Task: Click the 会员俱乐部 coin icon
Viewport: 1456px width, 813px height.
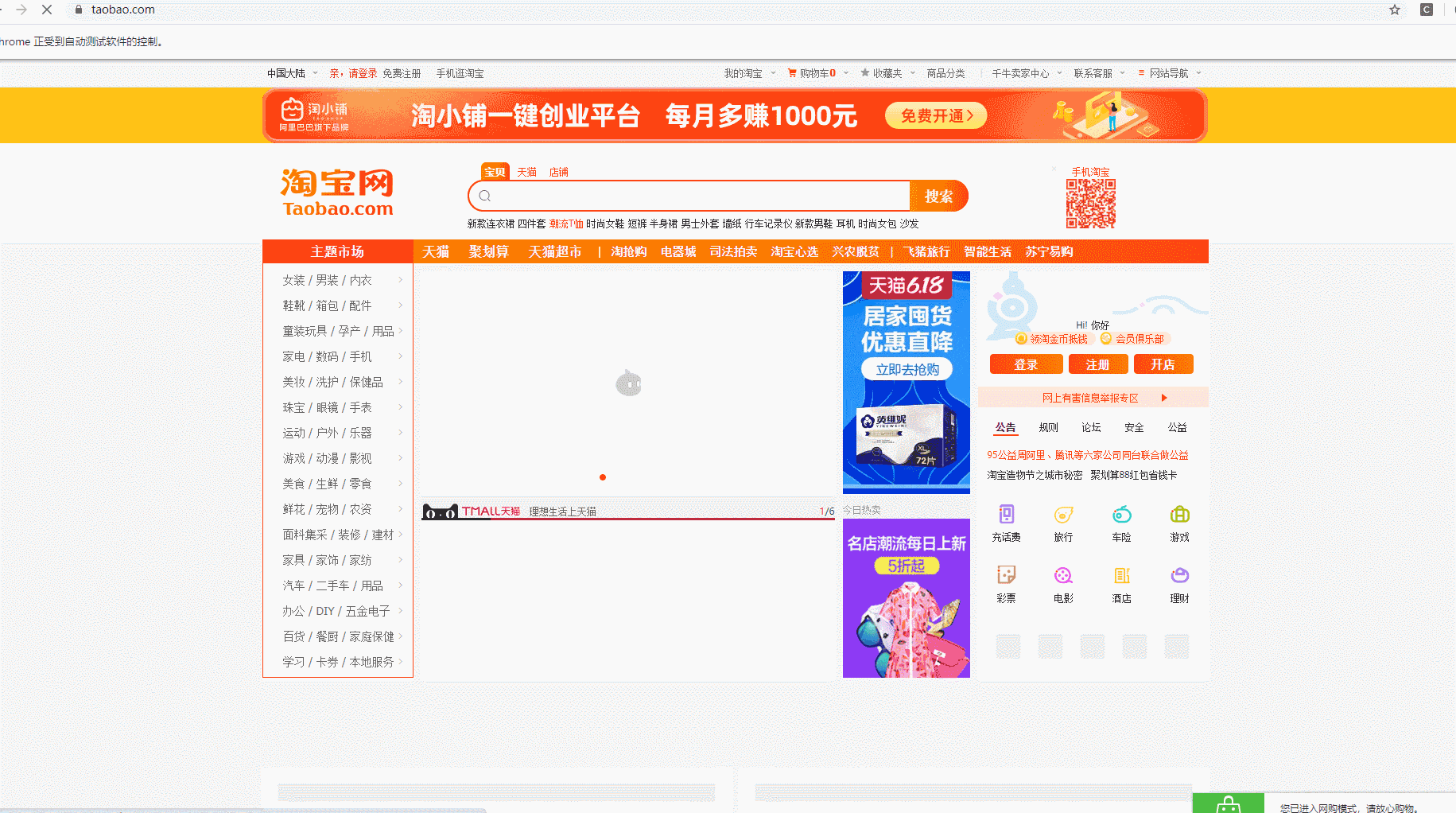Action: [1105, 339]
